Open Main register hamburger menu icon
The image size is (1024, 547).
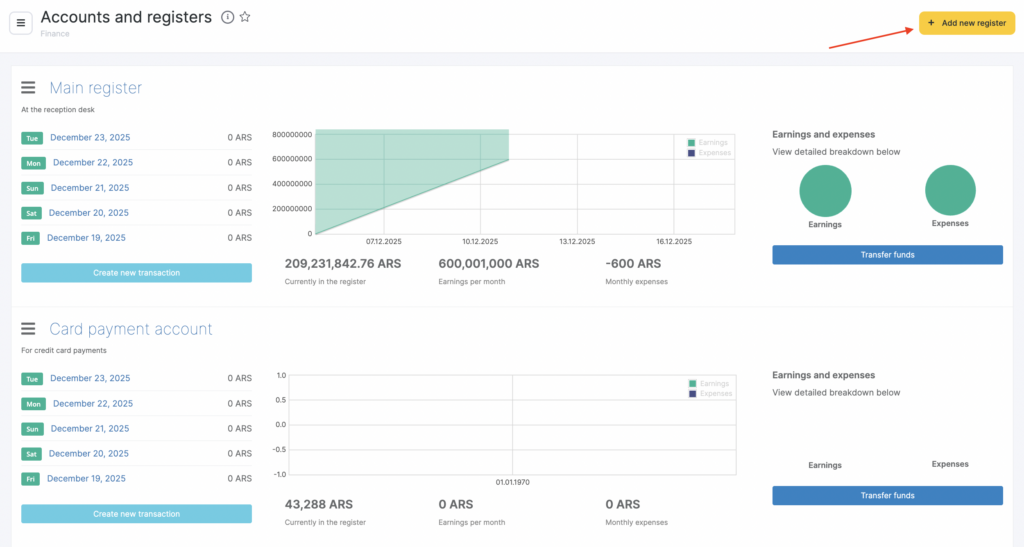pos(29,88)
